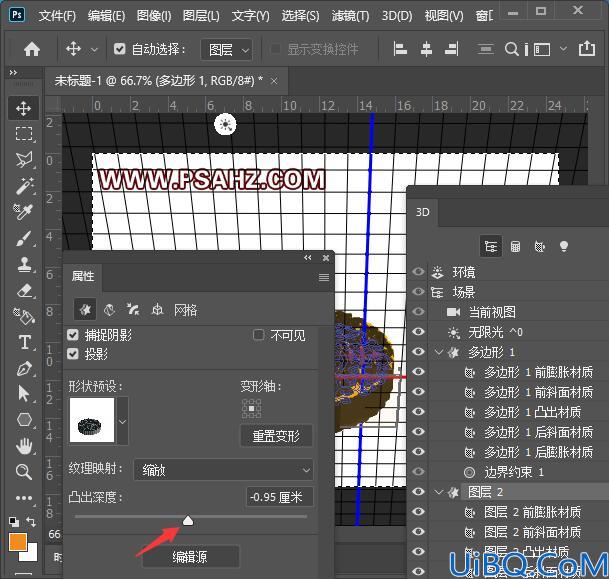Select the Eraser tool

[24, 290]
